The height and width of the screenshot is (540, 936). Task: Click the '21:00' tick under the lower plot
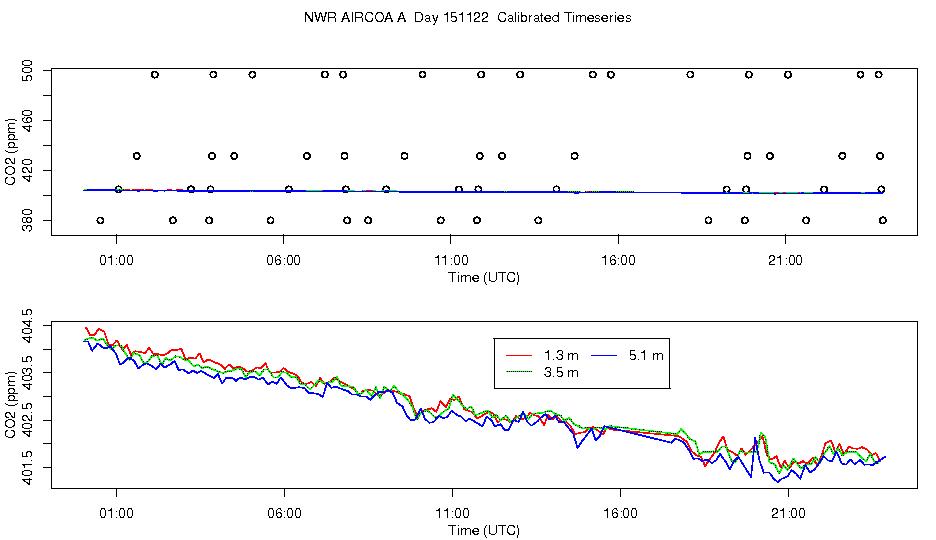pos(788,513)
